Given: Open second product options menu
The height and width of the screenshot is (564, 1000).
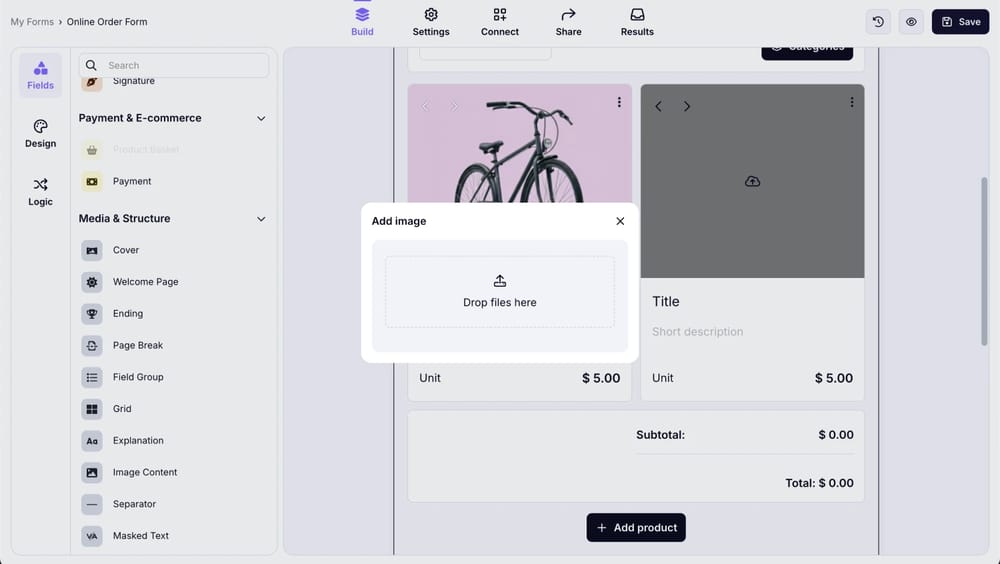Looking at the screenshot, I should click(x=851, y=102).
